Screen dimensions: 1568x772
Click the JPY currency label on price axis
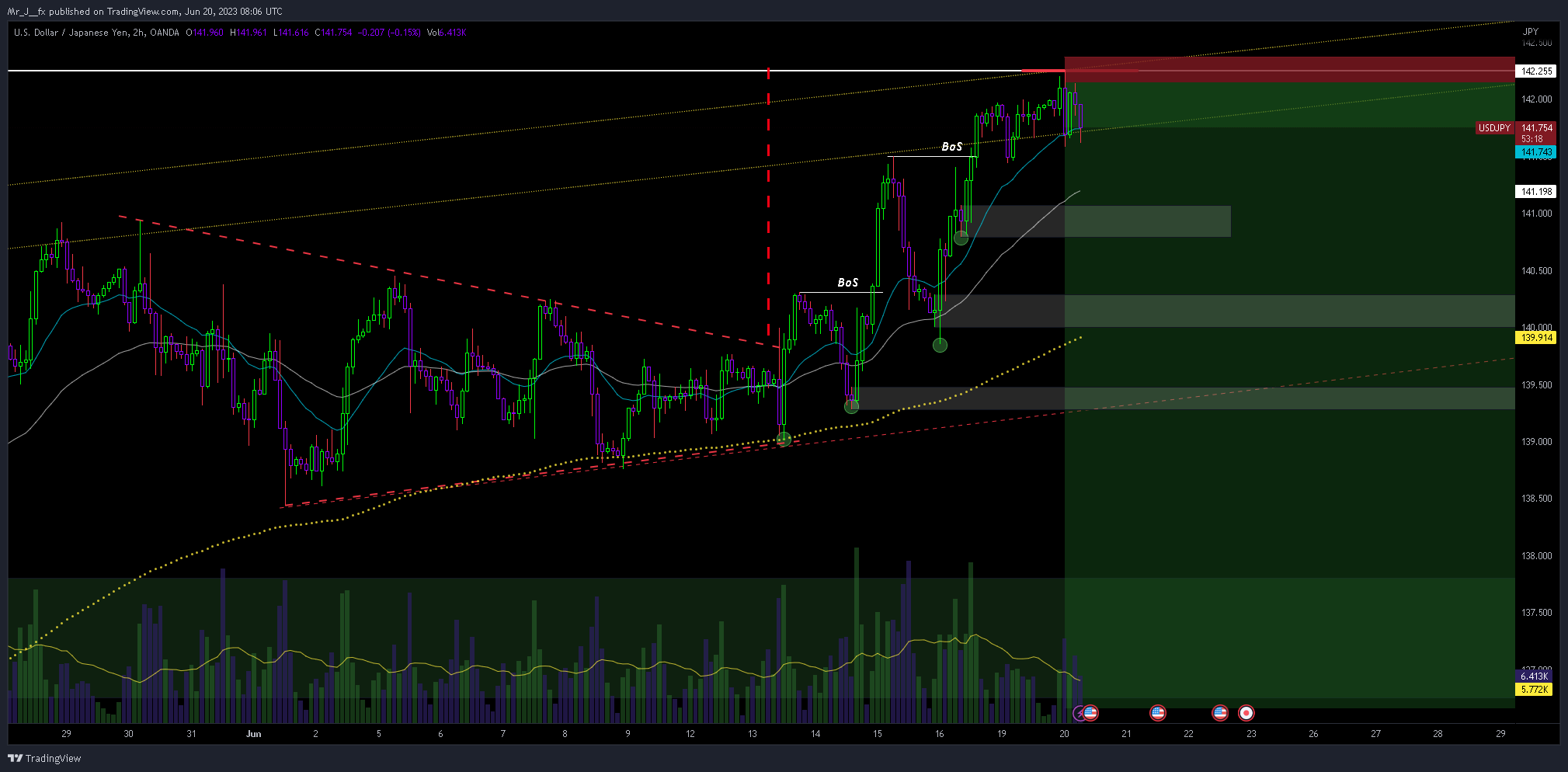coord(1530,32)
